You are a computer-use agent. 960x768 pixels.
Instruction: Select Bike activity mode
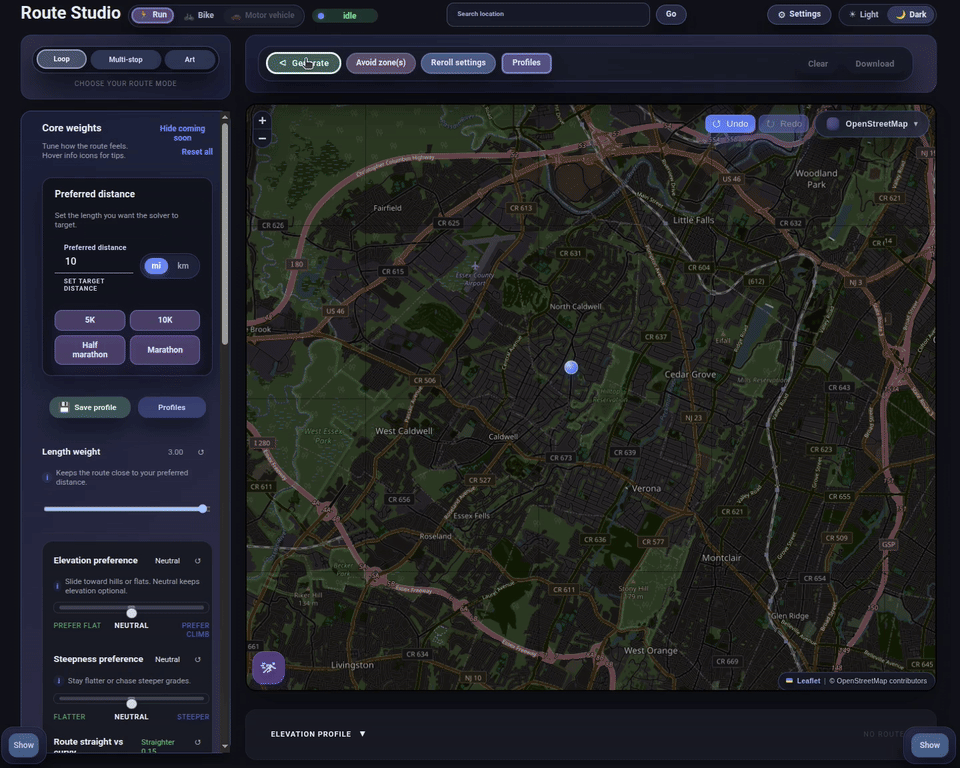200,15
